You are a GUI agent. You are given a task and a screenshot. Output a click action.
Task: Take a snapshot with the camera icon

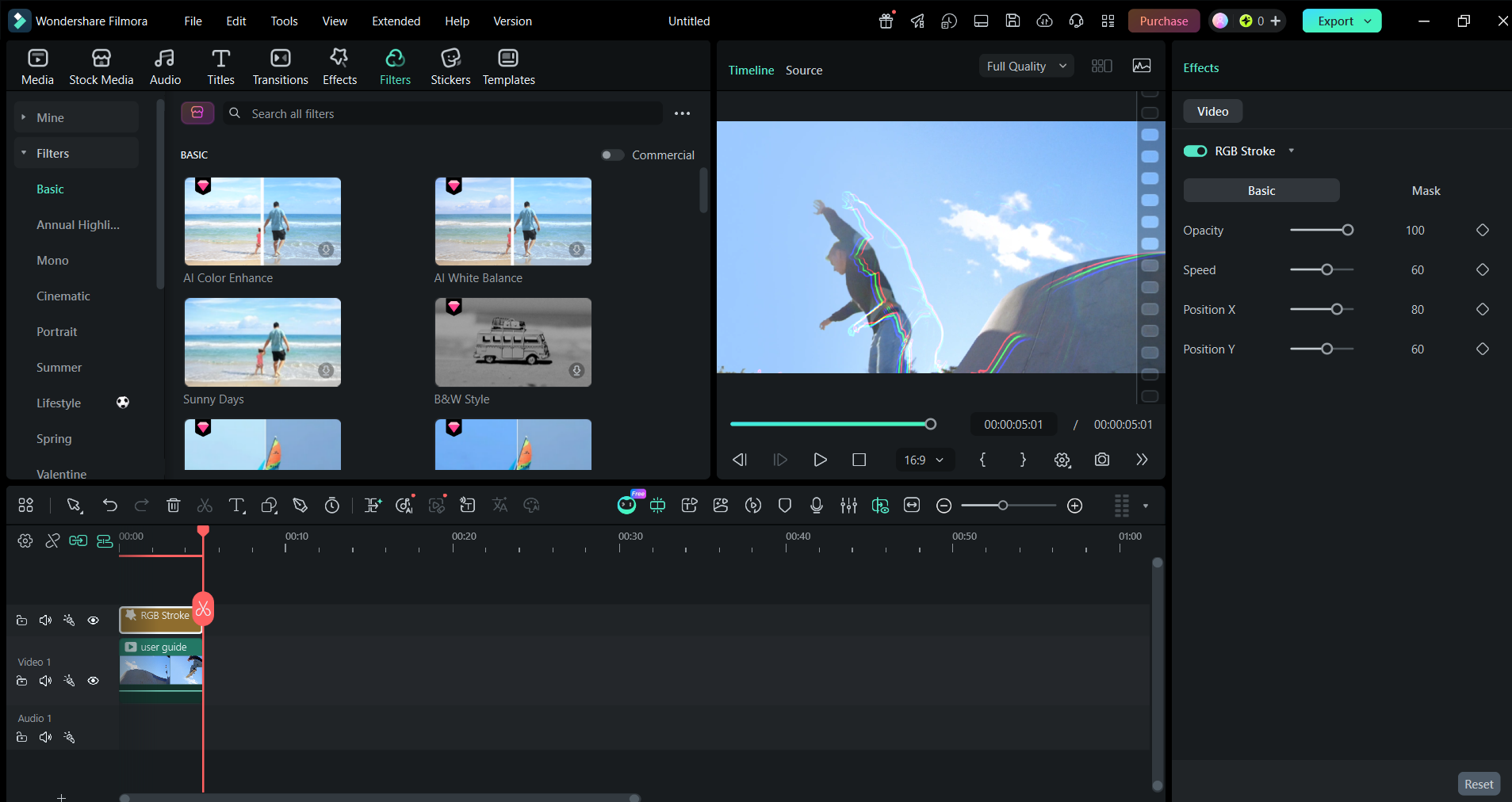point(1102,460)
